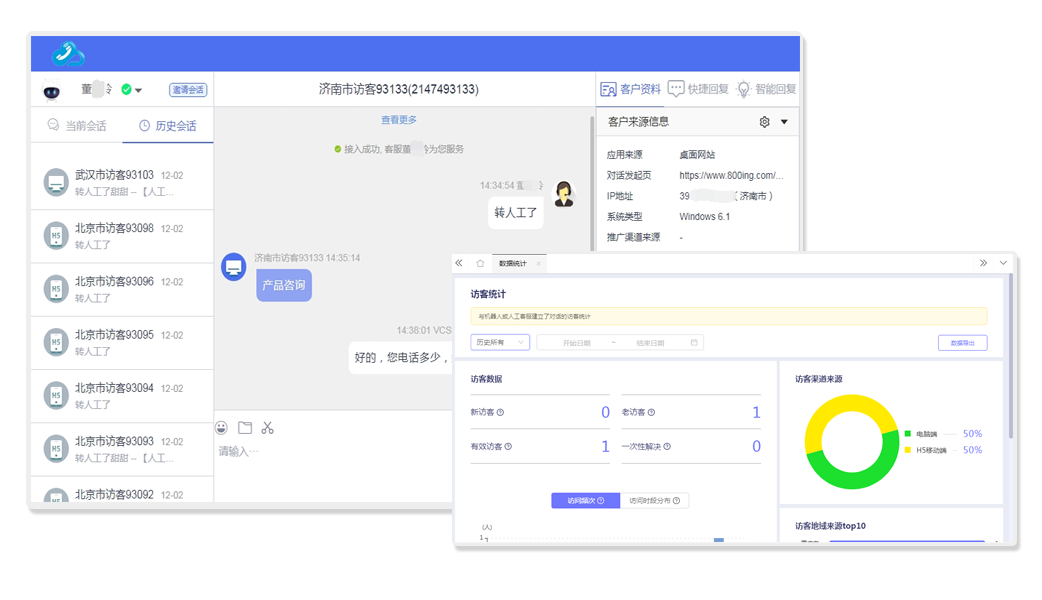
Task: Open the agent online status dropdown
Action: point(138,90)
